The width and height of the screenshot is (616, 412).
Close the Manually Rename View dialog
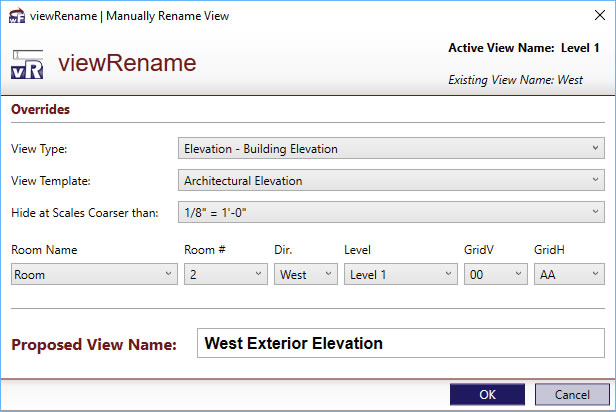pyautogui.click(x=600, y=15)
